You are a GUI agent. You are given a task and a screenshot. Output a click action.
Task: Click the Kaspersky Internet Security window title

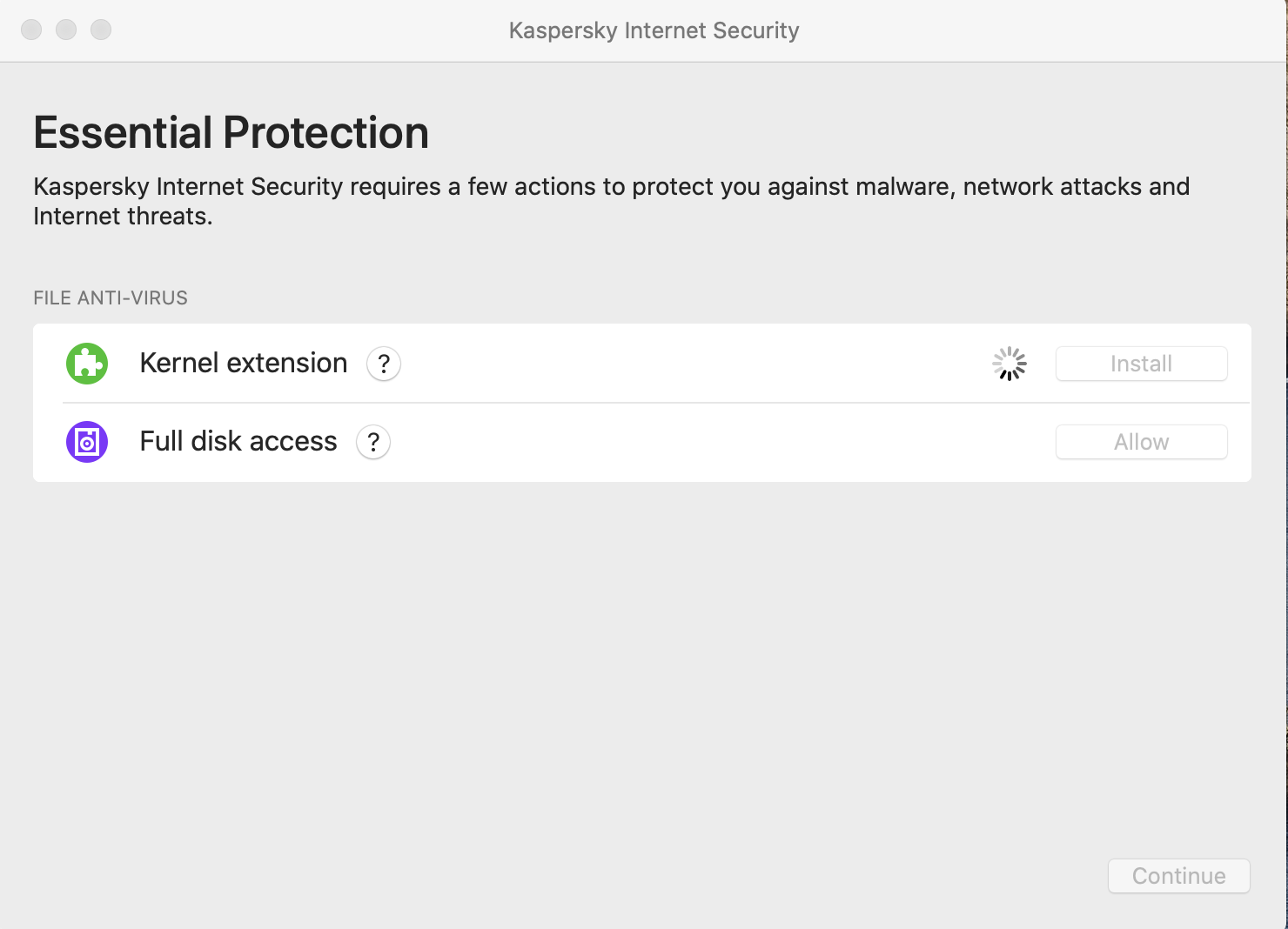coord(654,30)
